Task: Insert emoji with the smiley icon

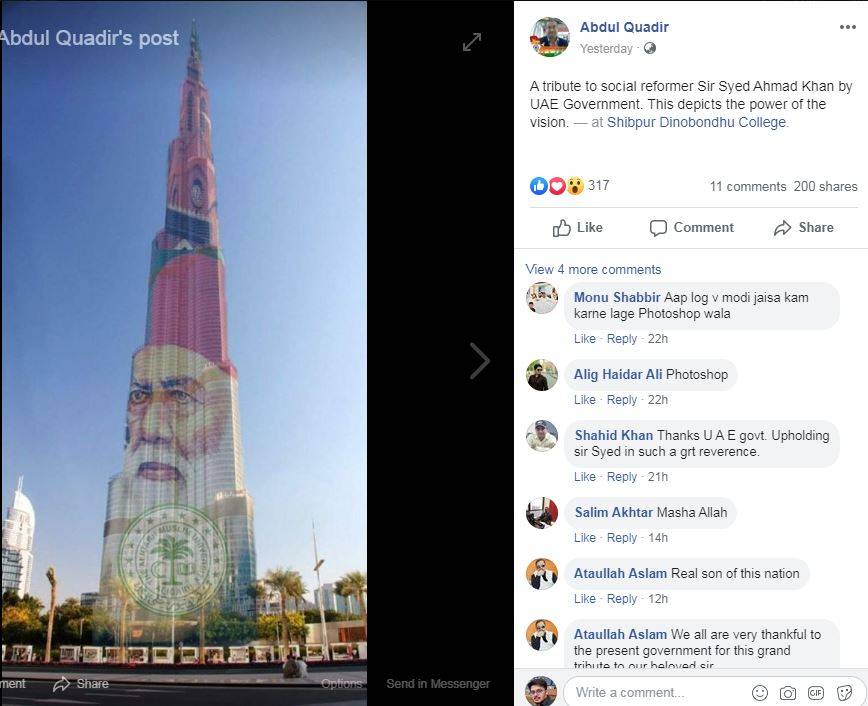Action: coord(760,692)
